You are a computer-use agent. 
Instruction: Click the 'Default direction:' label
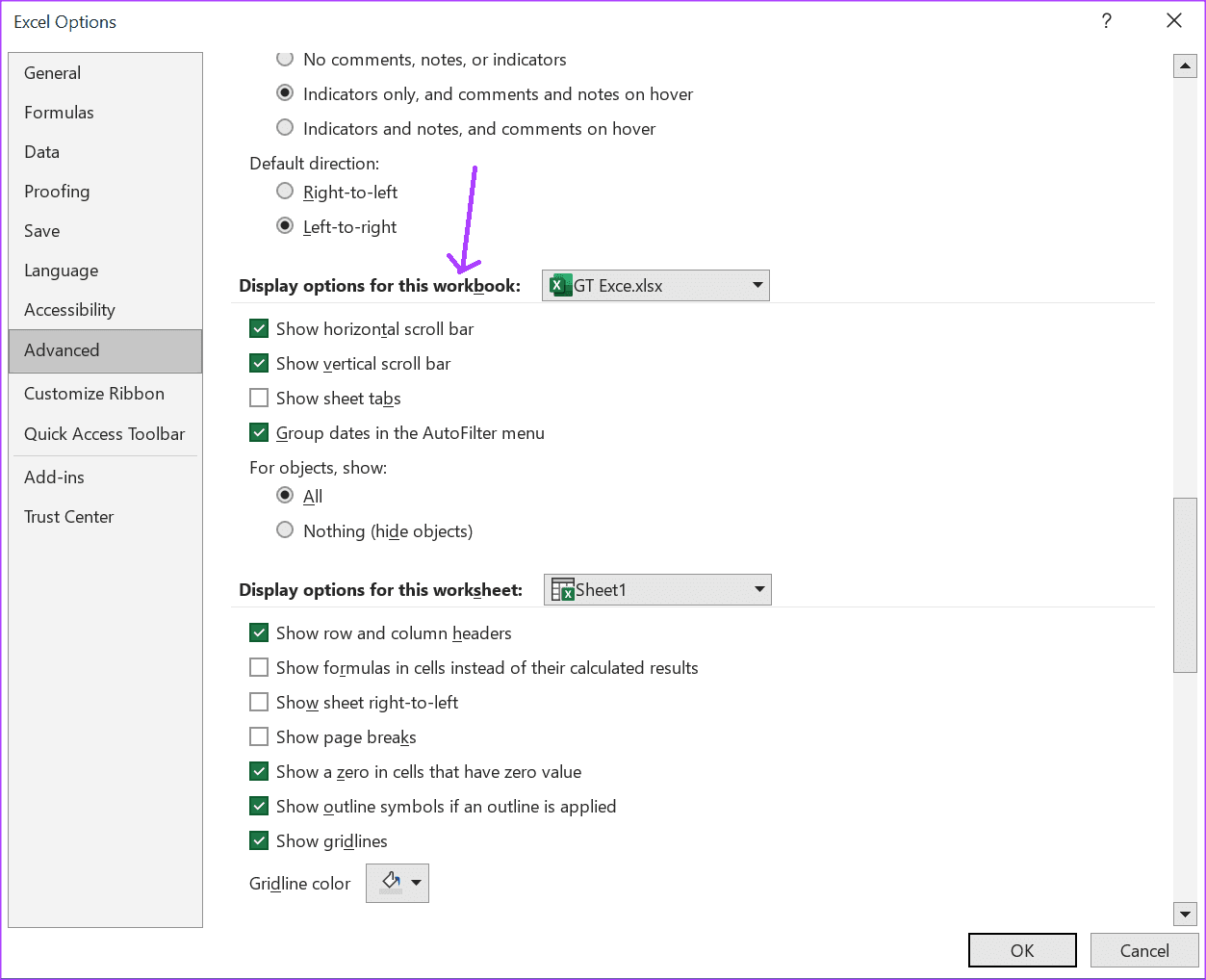coord(315,164)
